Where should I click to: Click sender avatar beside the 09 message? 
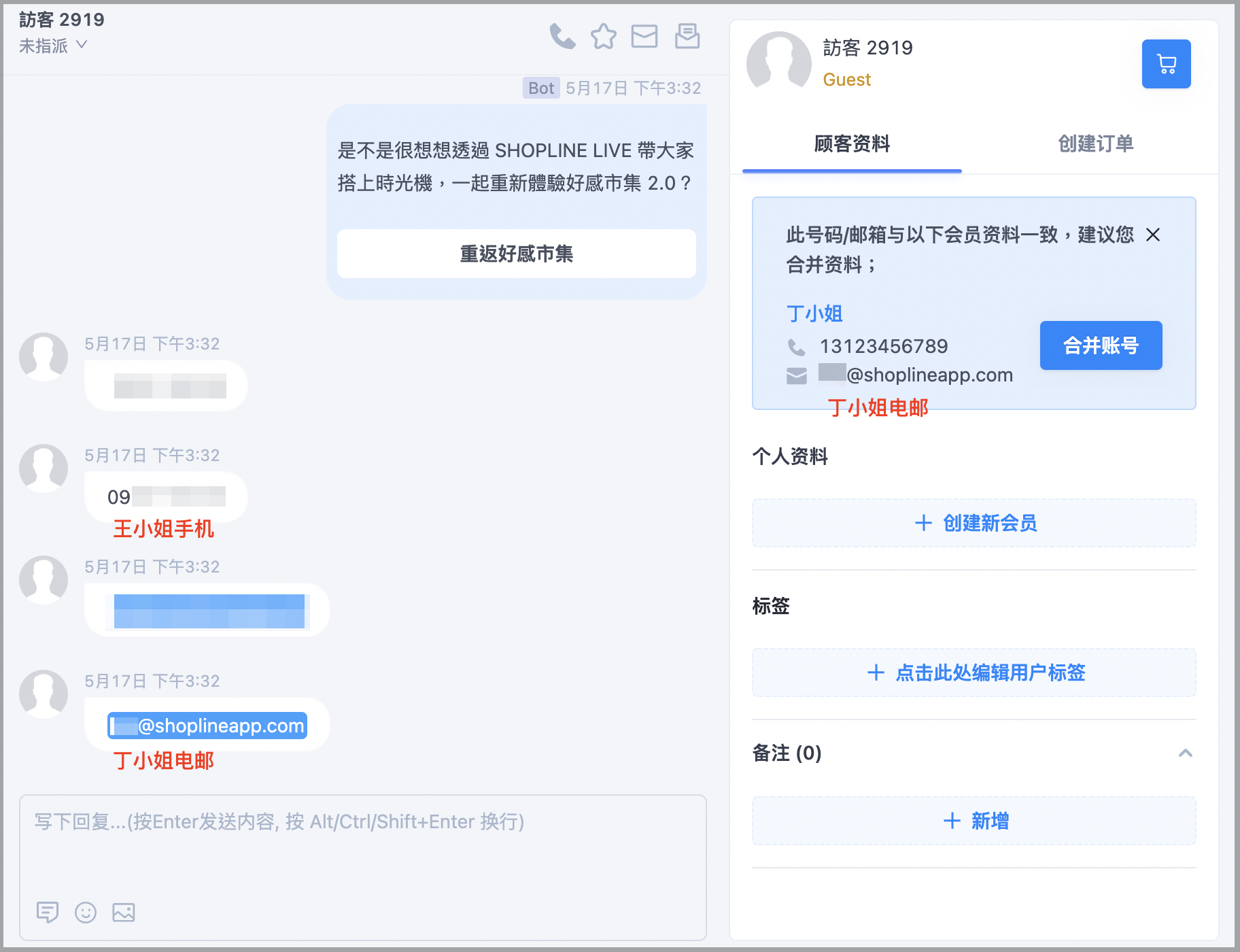44,469
